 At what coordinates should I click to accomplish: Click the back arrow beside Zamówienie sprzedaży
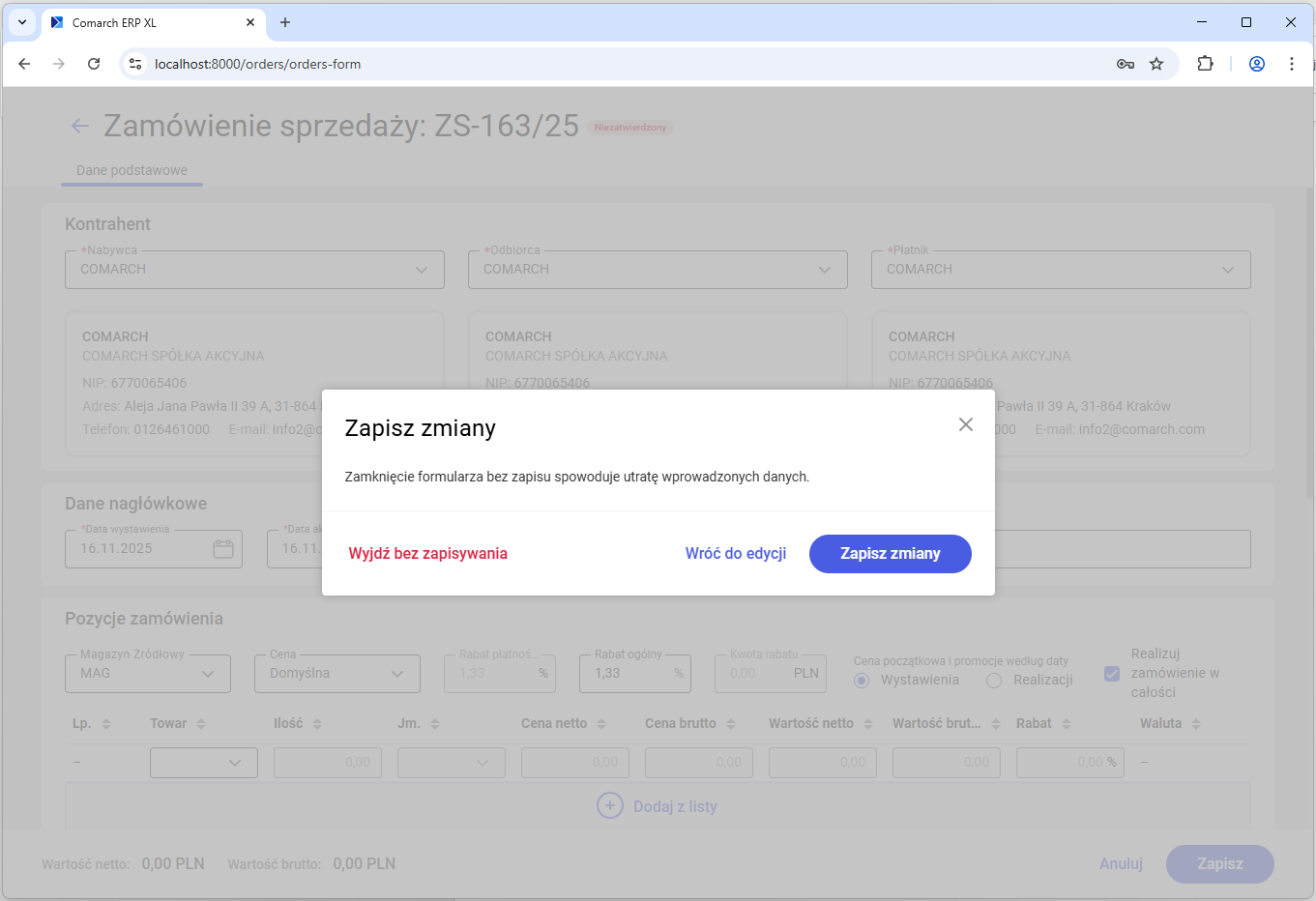coord(79,126)
